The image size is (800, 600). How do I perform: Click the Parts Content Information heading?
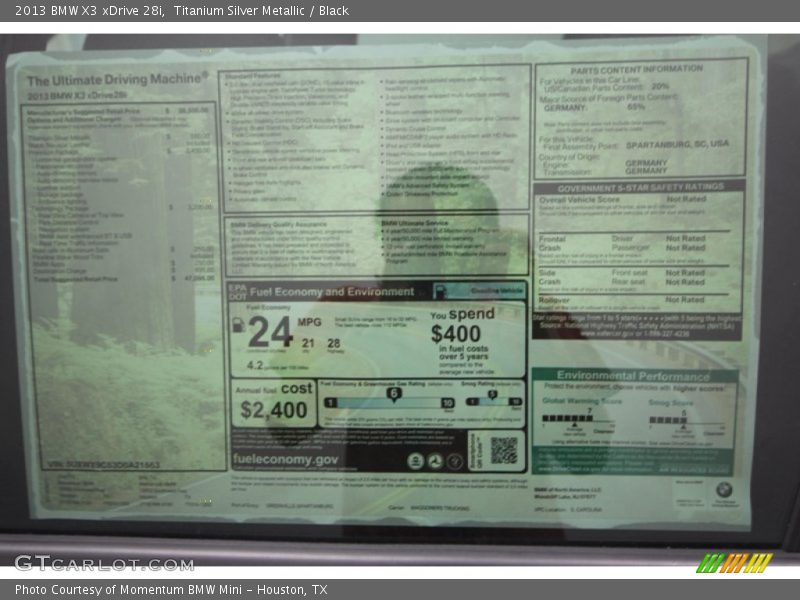[637, 69]
